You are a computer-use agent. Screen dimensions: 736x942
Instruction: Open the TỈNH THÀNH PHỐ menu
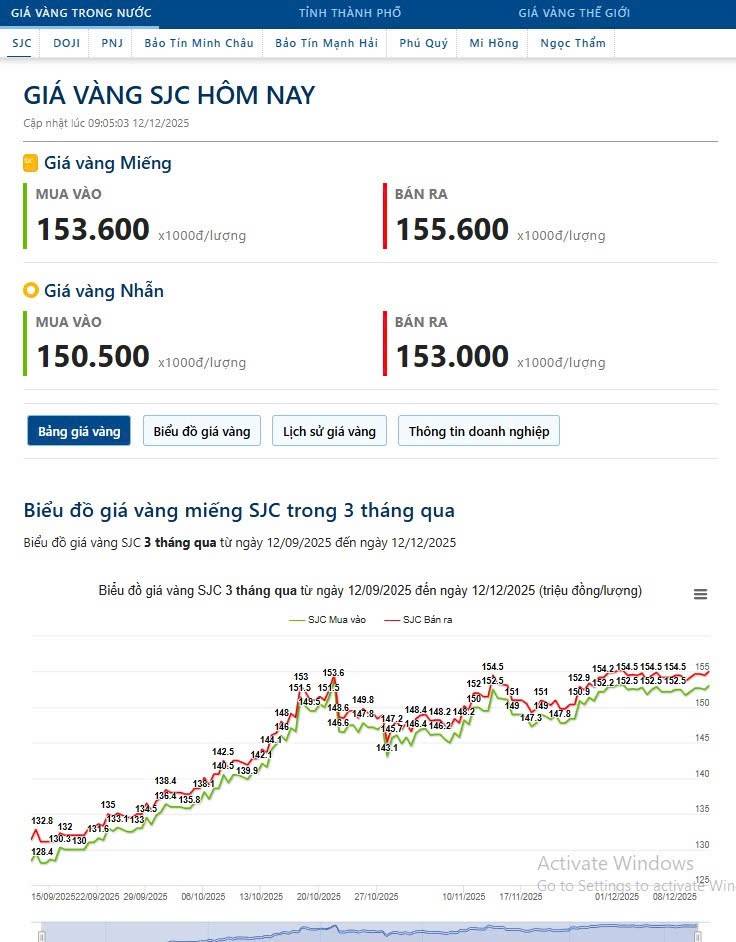348,13
